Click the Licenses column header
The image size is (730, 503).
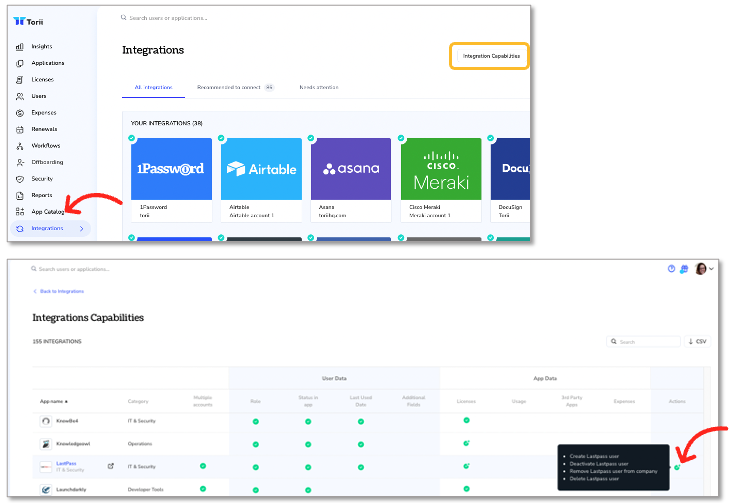(x=466, y=401)
